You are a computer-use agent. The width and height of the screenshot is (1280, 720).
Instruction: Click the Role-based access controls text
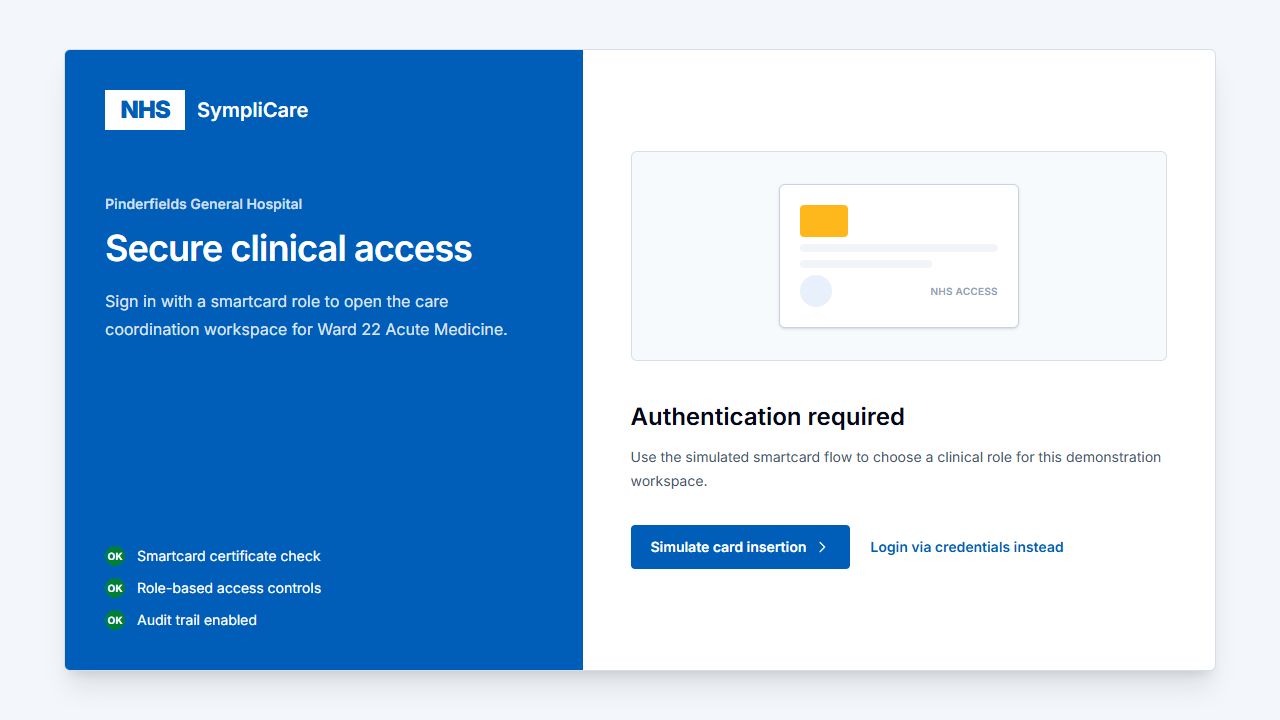point(229,588)
